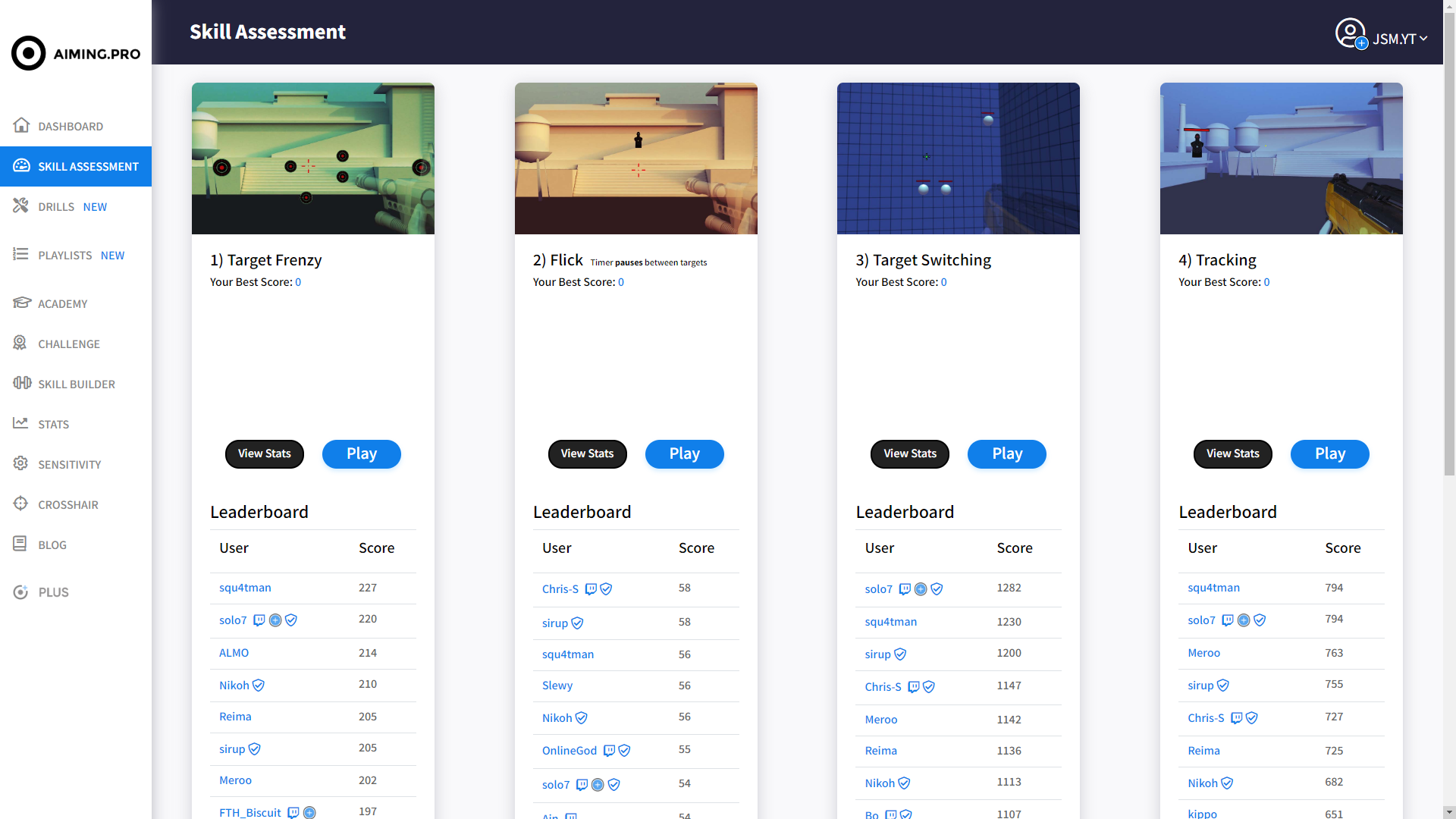Open the Plus sidebar item
The width and height of the screenshot is (1456, 819).
[x=53, y=592]
